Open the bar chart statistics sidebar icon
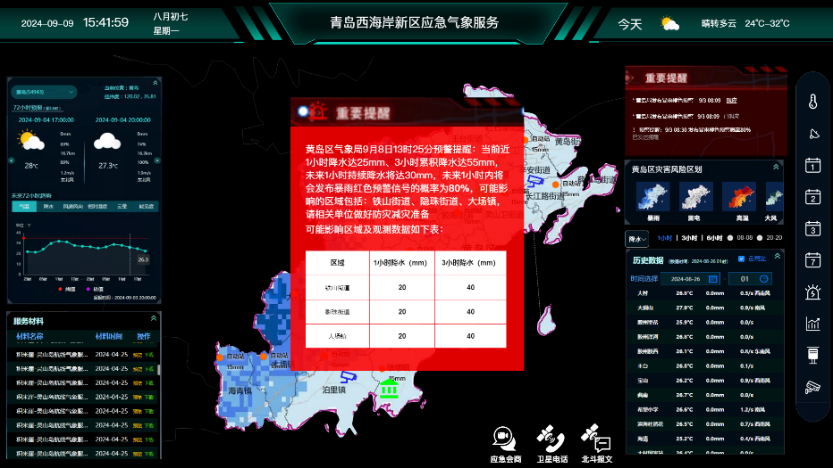The width and height of the screenshot is (833, 468). click(812, 323)
